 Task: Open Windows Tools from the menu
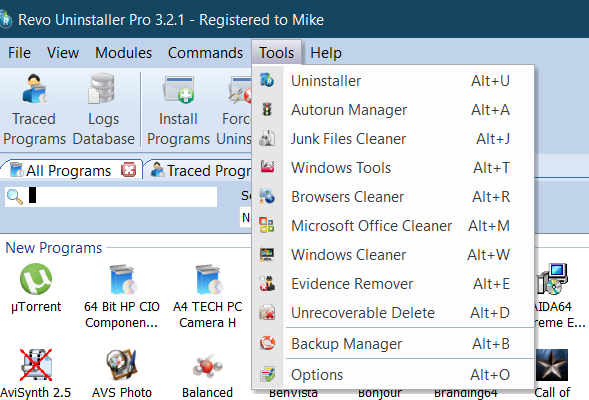[x=393, y=168]
